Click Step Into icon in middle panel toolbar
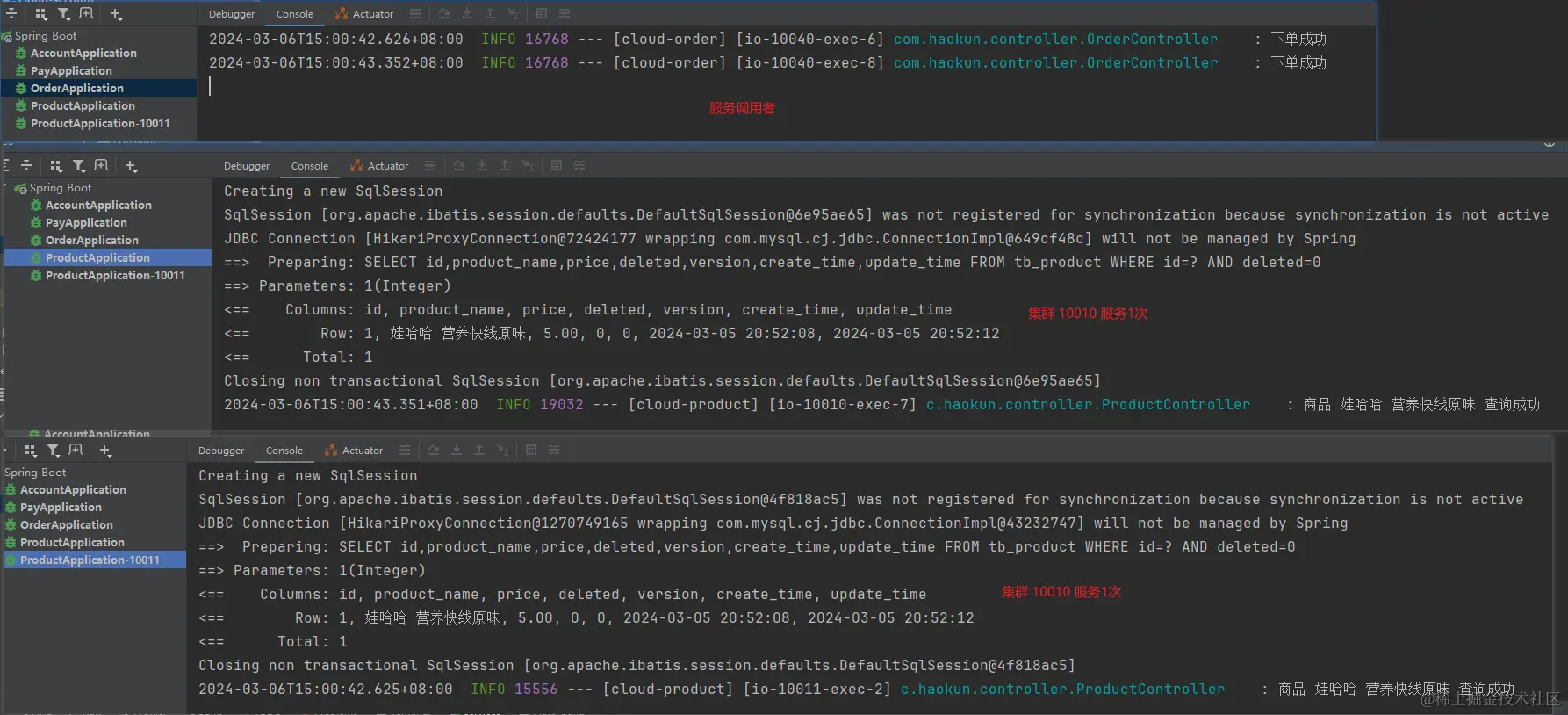Image resolution: width=1568 pixels, height=715 pixels. [x=482, y=166]
